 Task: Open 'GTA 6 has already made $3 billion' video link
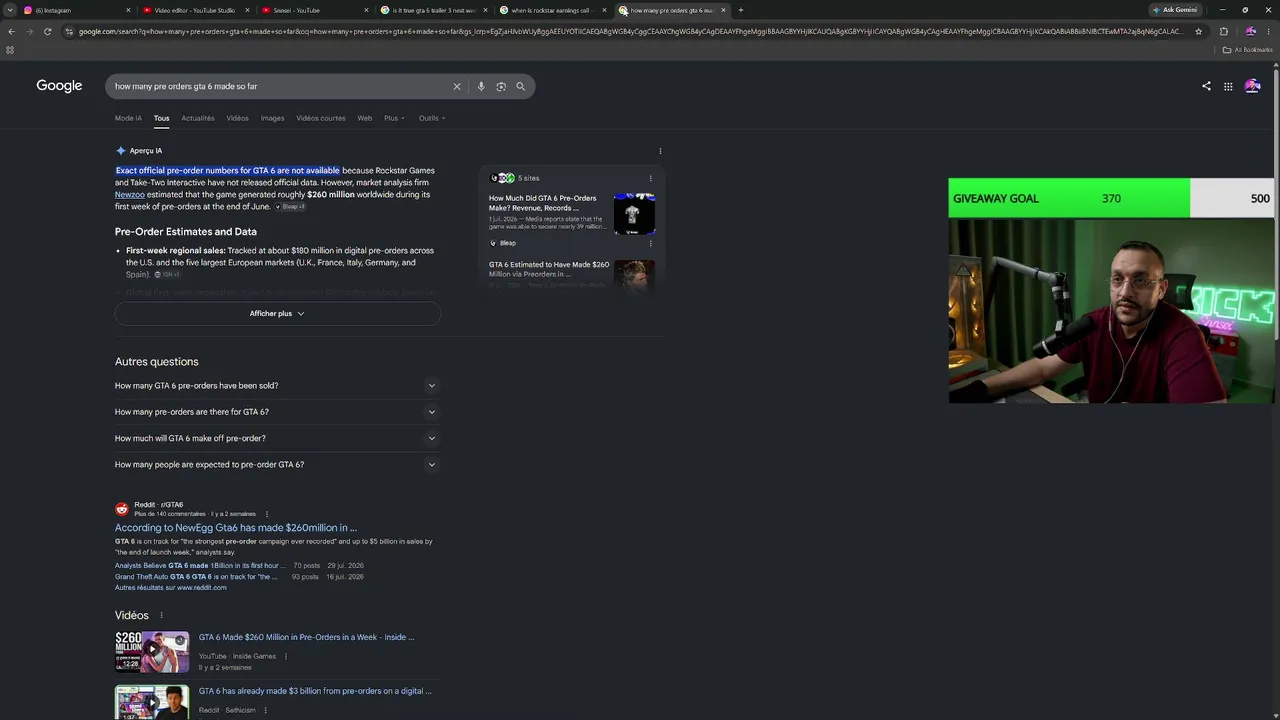click(315, 691)
